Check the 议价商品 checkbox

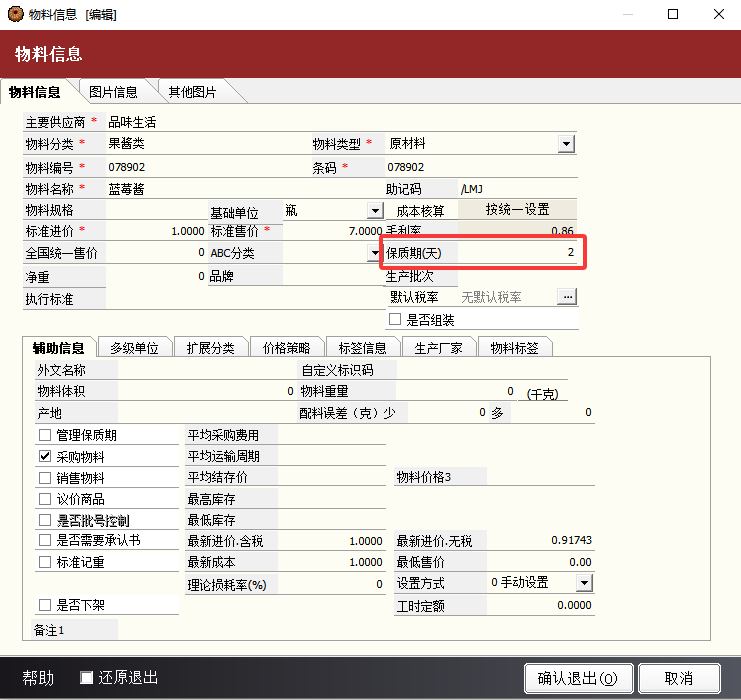(45, 499)
